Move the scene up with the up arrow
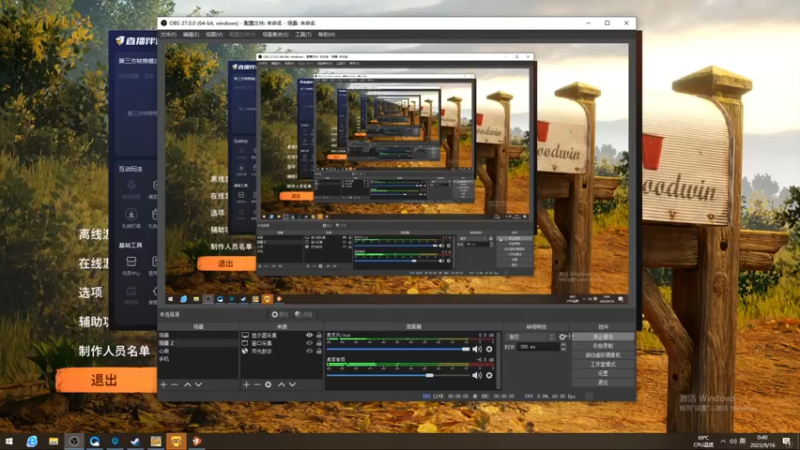Image resolution: width=800 pixels, height=450 pixels. tap(187, 385)
